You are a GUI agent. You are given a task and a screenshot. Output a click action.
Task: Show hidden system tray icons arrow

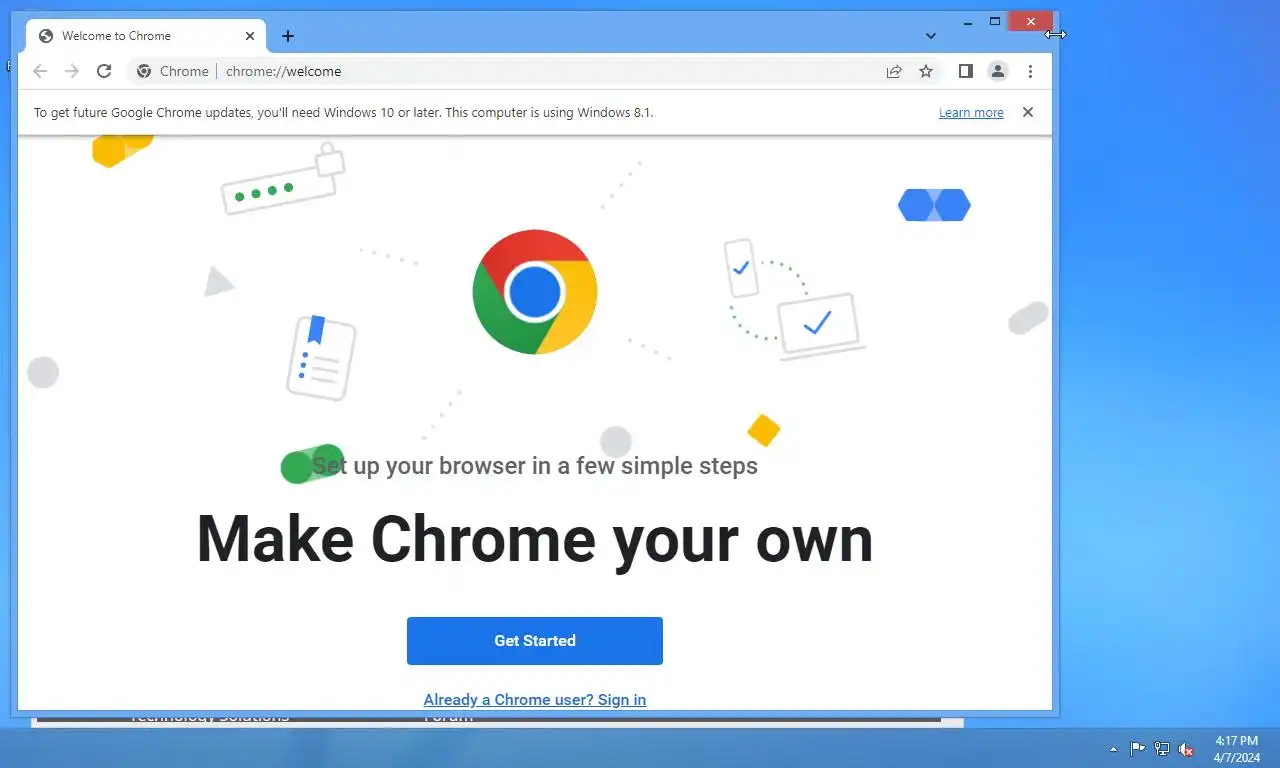point(1113,749)
